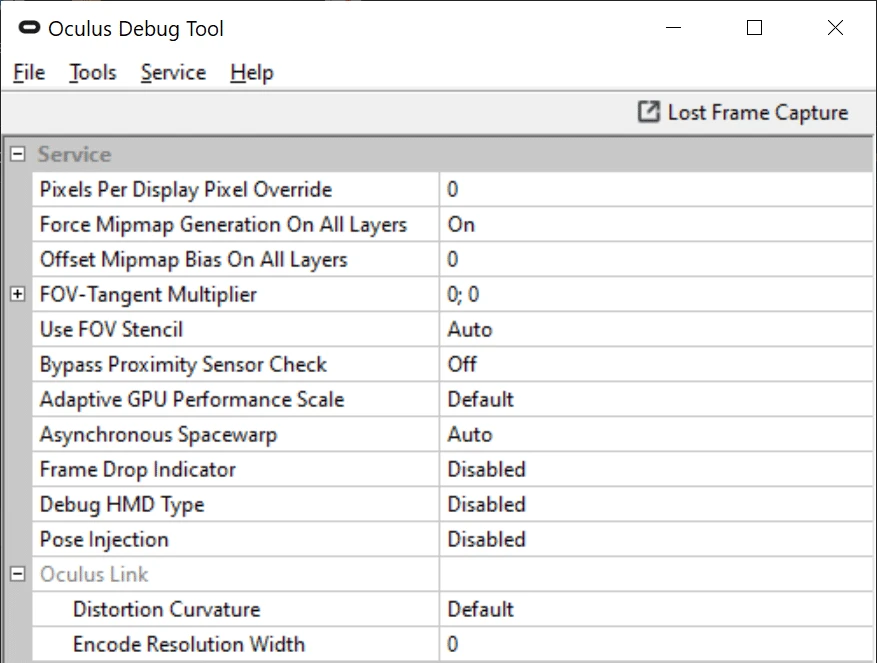Toggle Bypass Proximity Sensor Check Off value

(x=655, y=364)
